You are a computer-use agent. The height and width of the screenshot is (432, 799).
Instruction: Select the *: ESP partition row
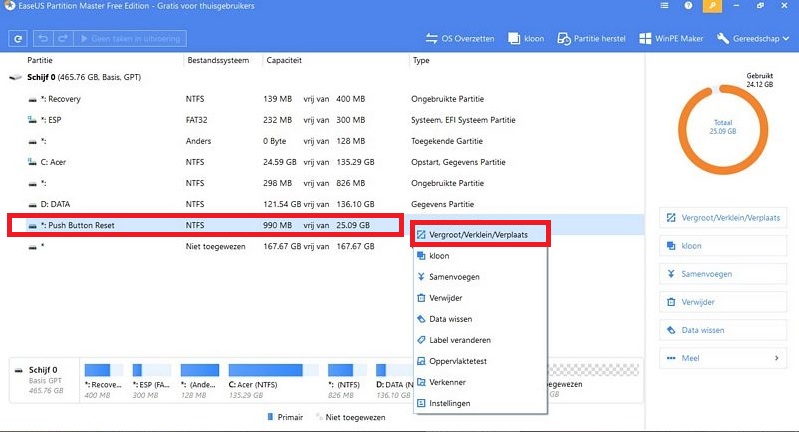pyautogui.click(x=324, y=120)
